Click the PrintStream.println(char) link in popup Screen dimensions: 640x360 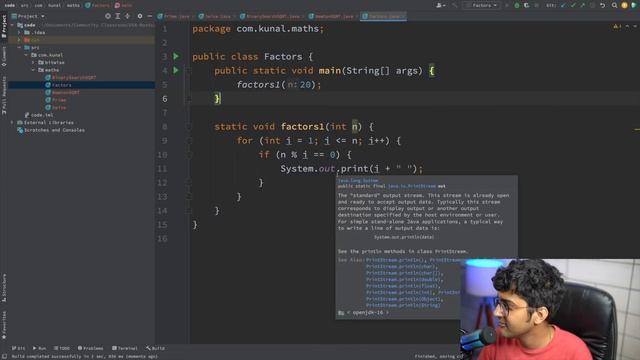(x=401, y=267)
